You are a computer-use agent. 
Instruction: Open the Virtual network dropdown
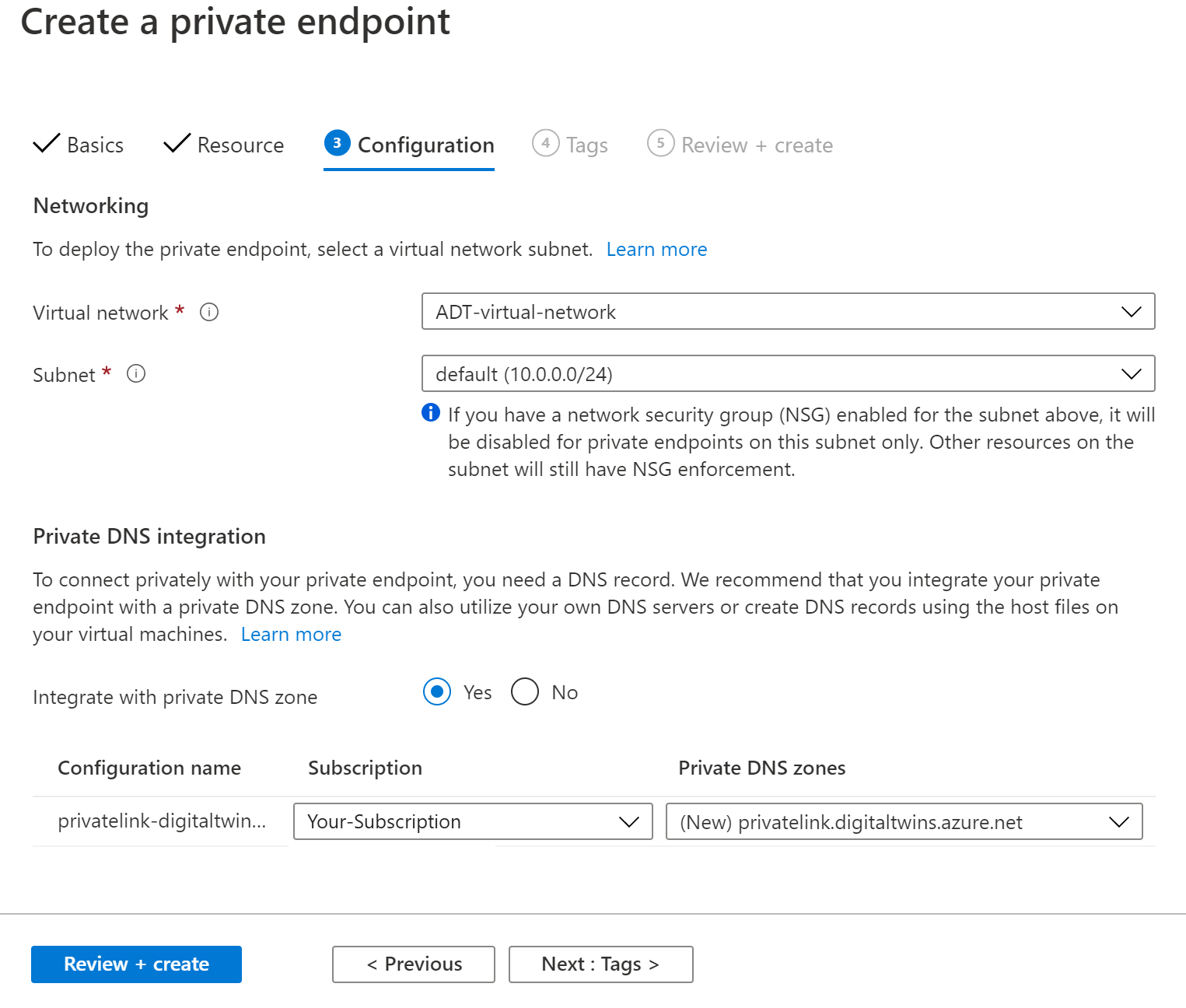[788, 311]
